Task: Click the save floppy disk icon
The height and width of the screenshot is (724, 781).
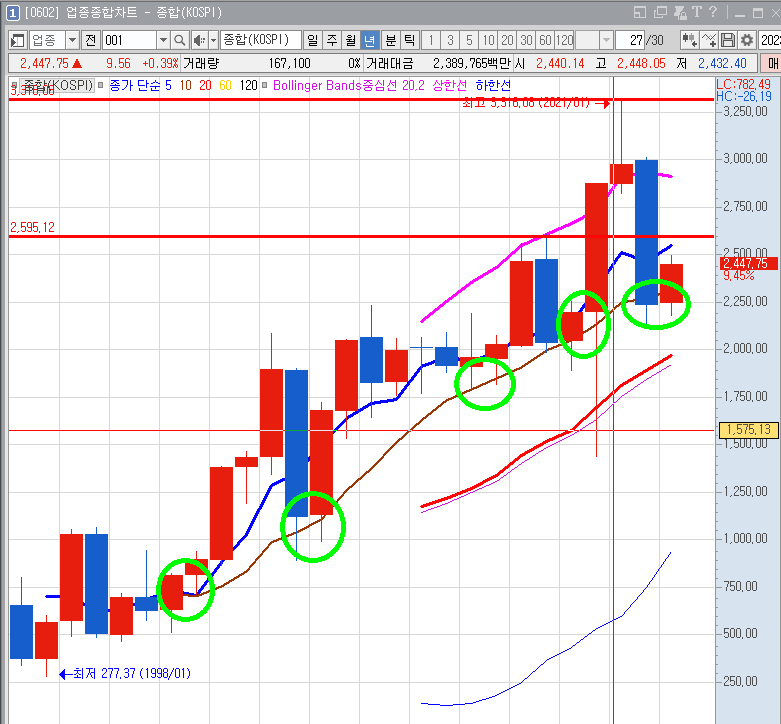Action: 728,40
